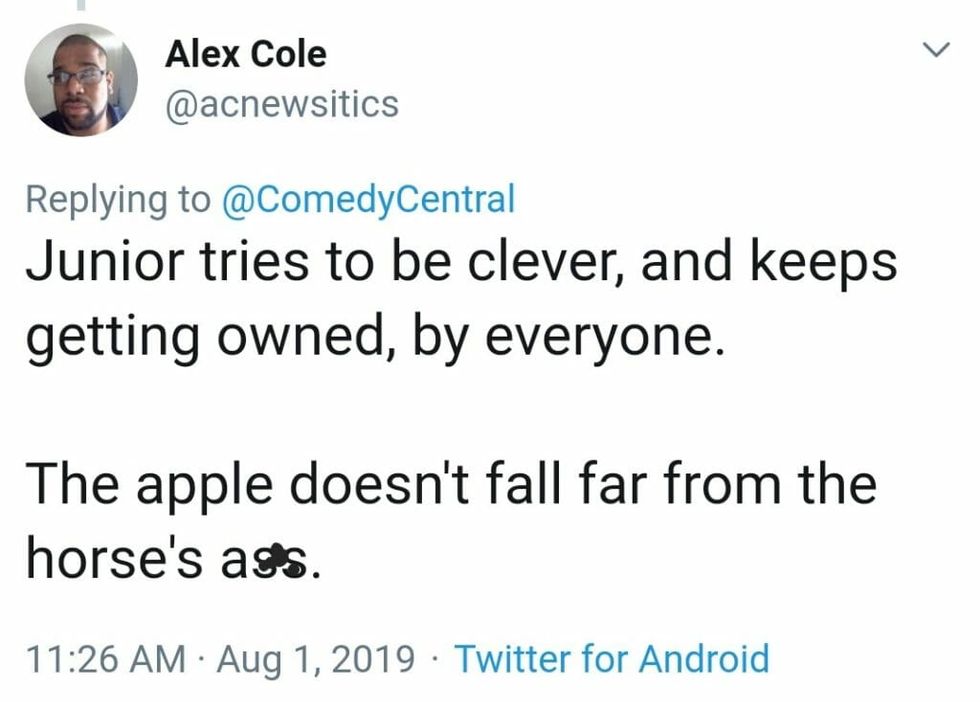Open the tweet options chevron menu

pos(934,50)
